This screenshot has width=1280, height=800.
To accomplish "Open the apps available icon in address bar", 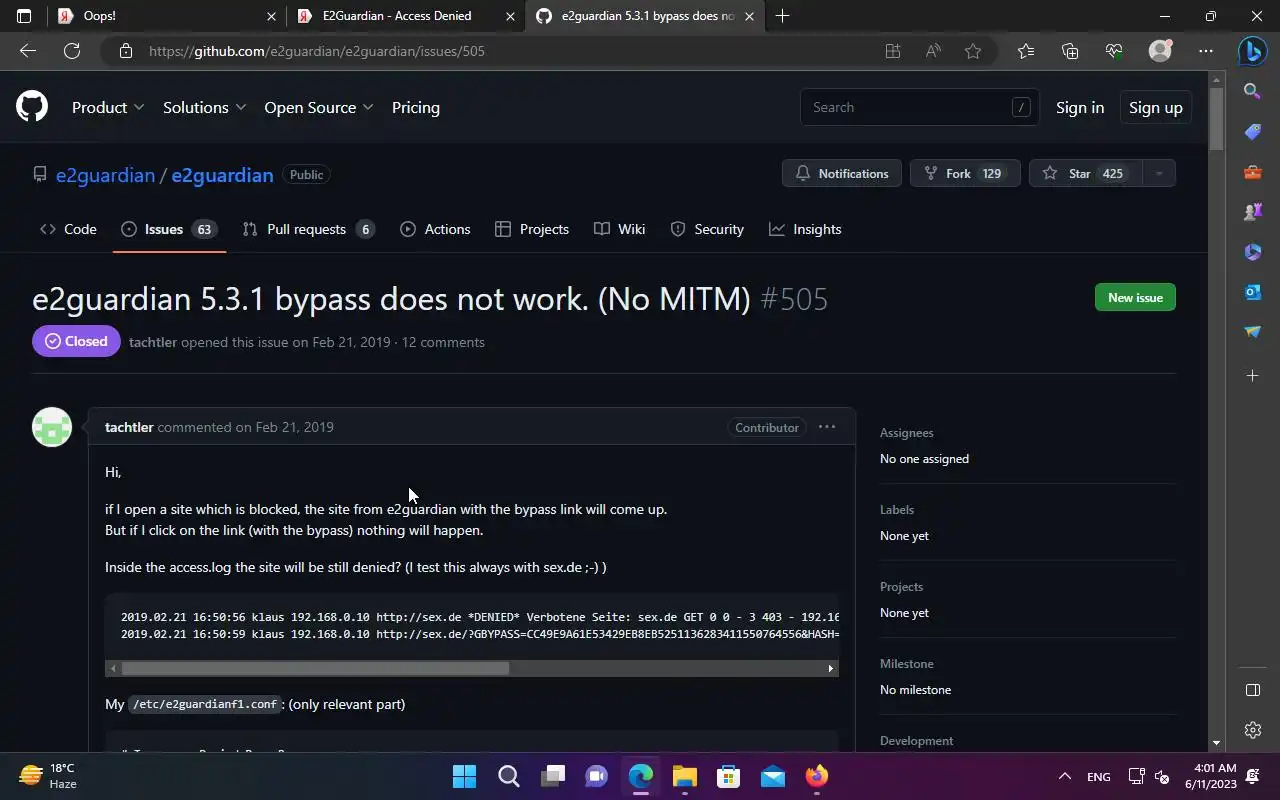I will click(892, 51).
